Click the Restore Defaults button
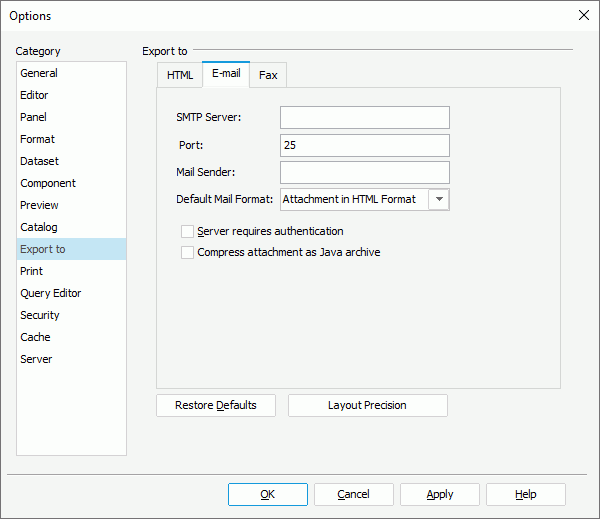The height and width of the screenshot is (519, 600). (216, 405)
